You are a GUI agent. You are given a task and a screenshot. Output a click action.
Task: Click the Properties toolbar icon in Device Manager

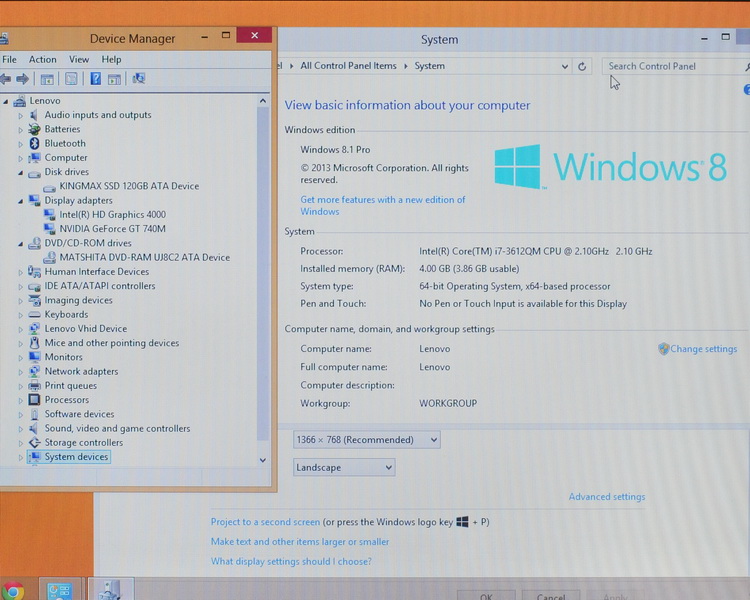pyautogui.click(x=71, y=79)
